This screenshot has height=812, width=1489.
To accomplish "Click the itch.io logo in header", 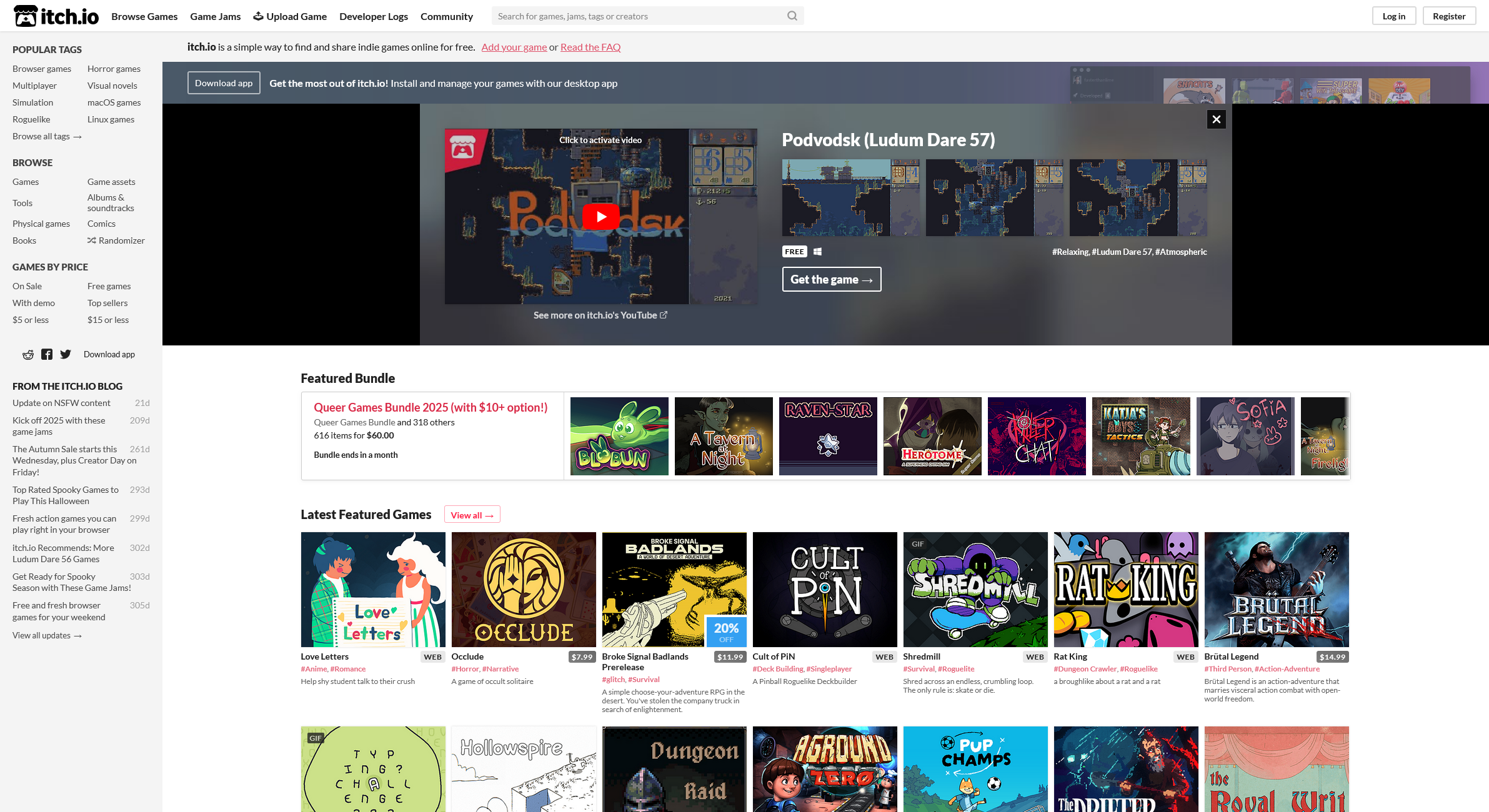I will (x=56, y=16).
